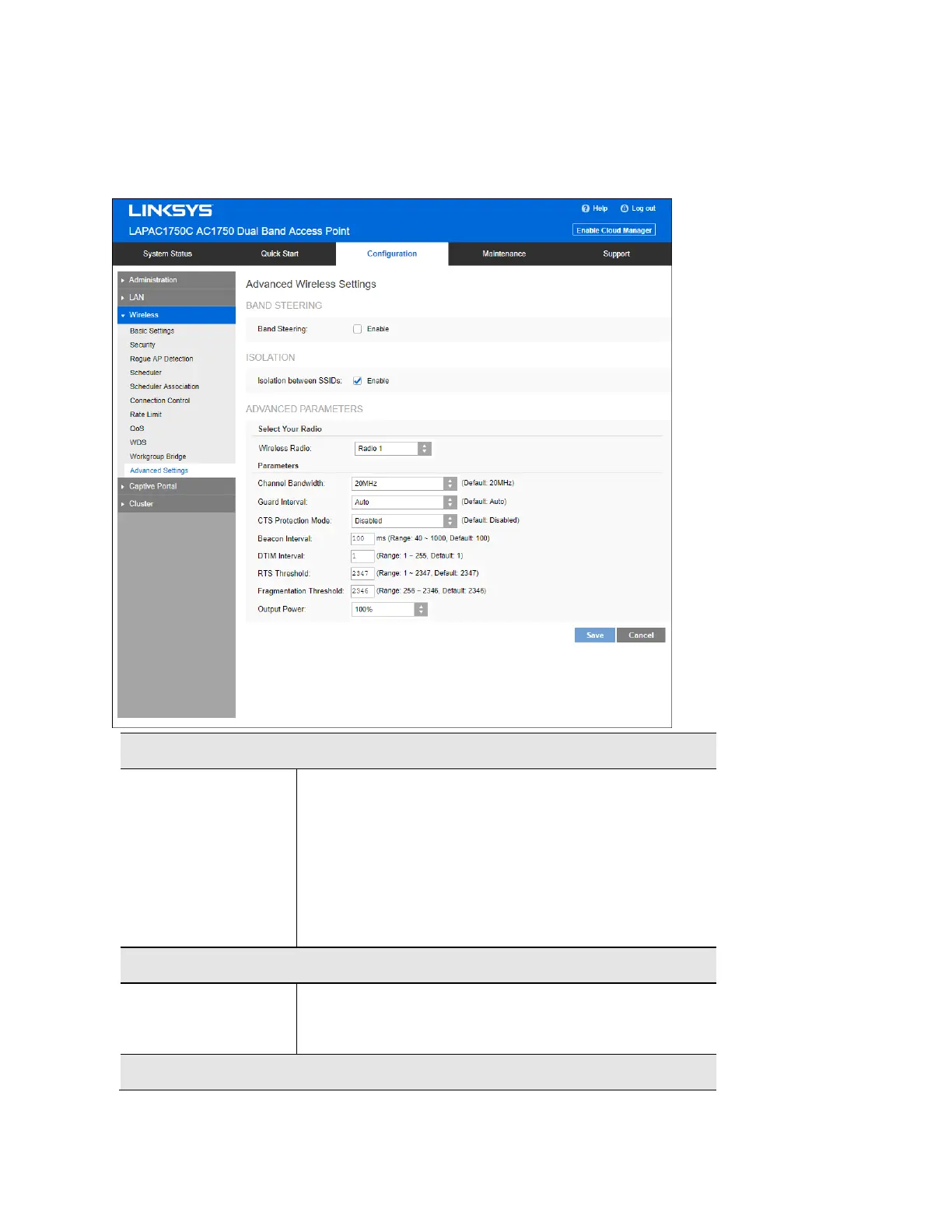Select the Configuration tab

392,254
